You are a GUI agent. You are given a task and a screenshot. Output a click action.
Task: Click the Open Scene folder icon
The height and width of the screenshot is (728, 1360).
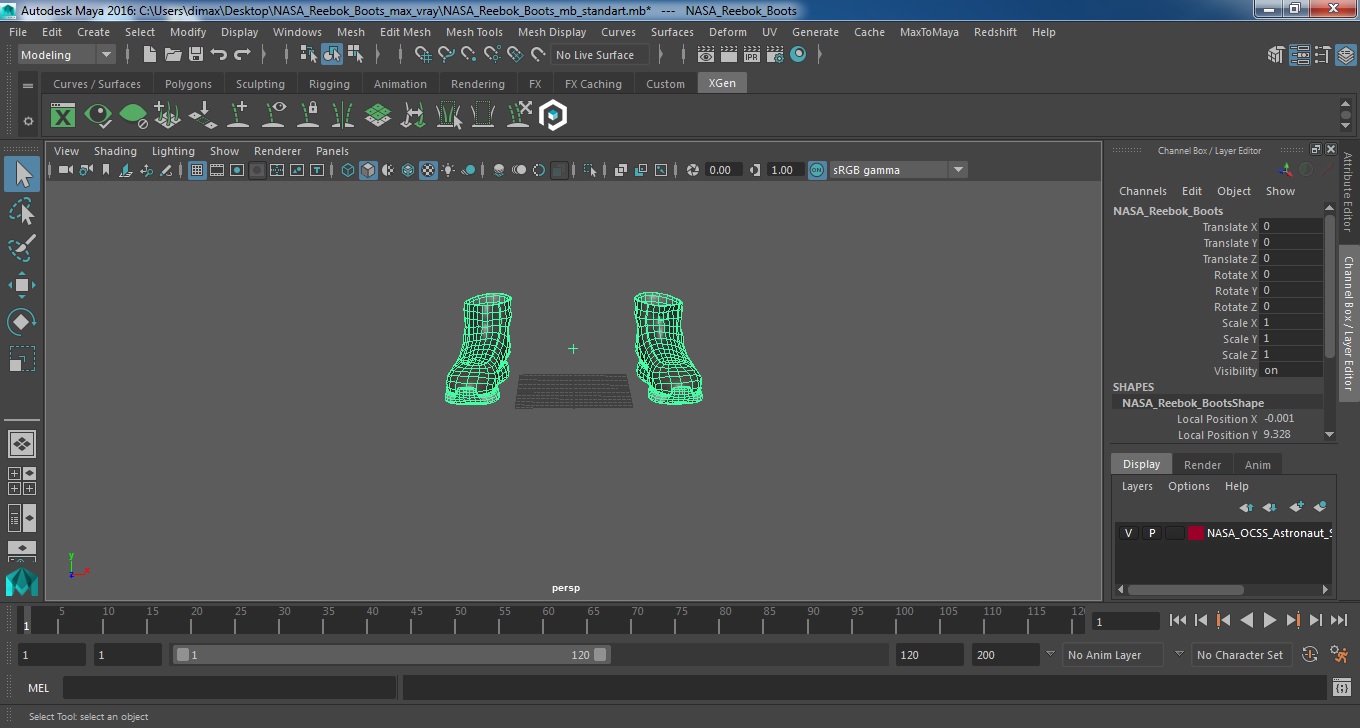click(173, 55)
